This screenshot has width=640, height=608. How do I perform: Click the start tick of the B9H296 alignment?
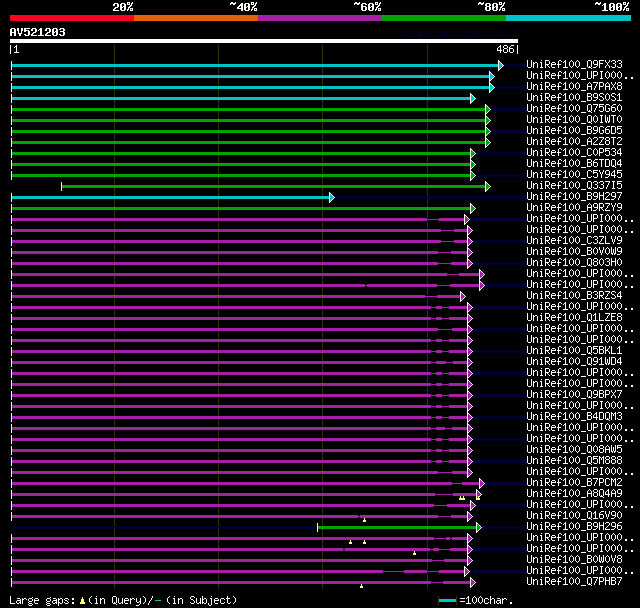(317, 528)
